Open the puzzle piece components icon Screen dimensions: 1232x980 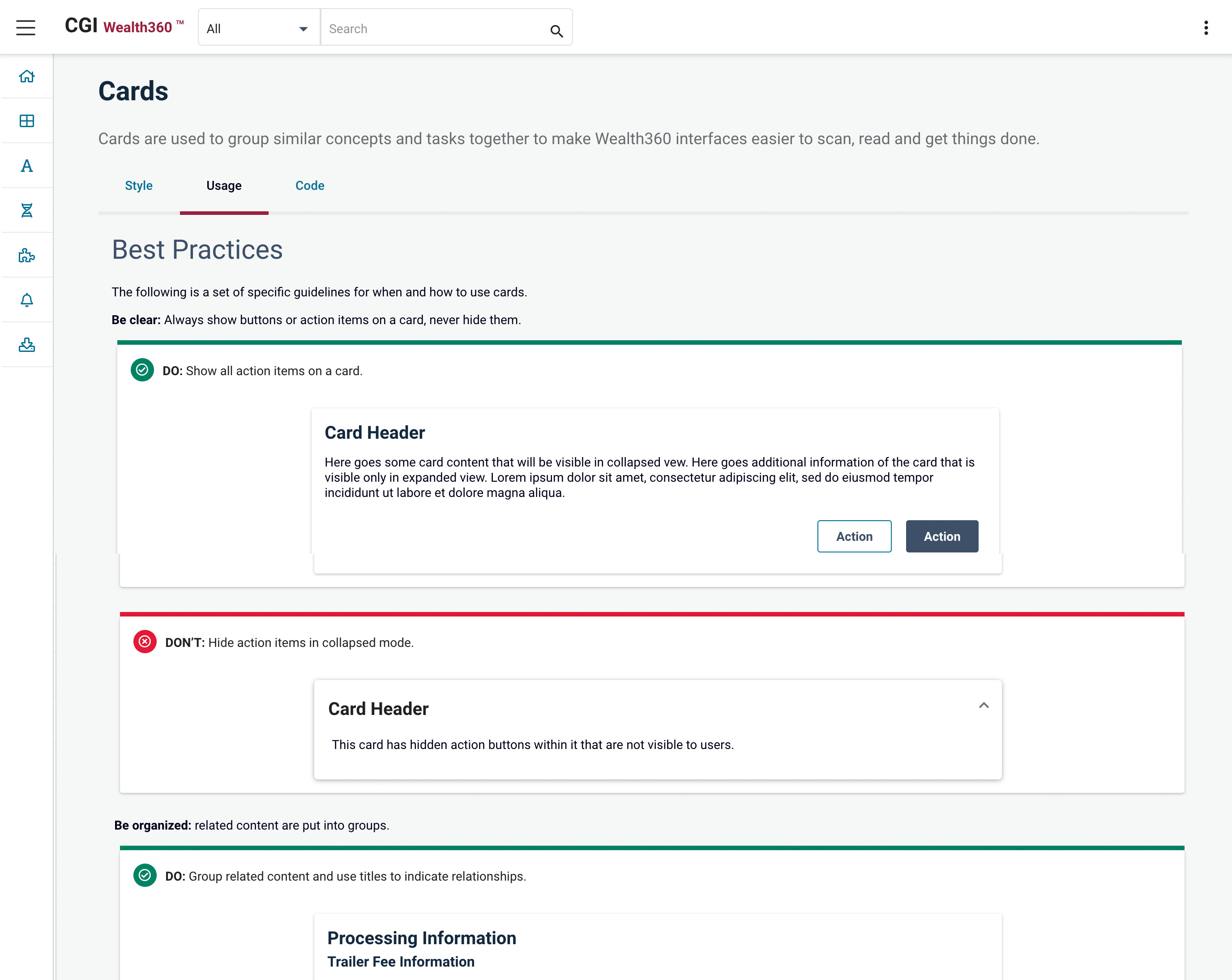pos(27,256)
